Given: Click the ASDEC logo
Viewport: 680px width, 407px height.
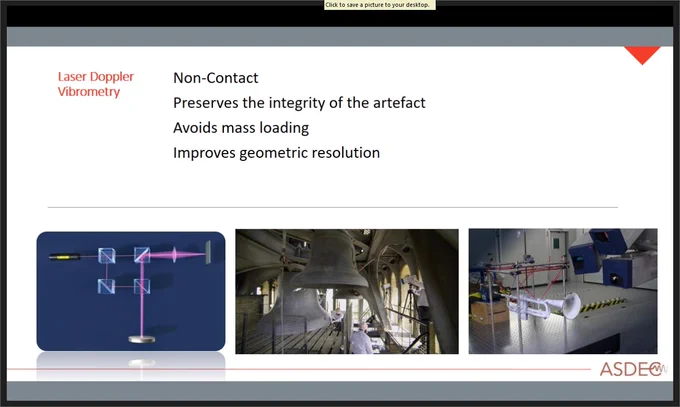Looking at the screenshot, I should 633,369.
